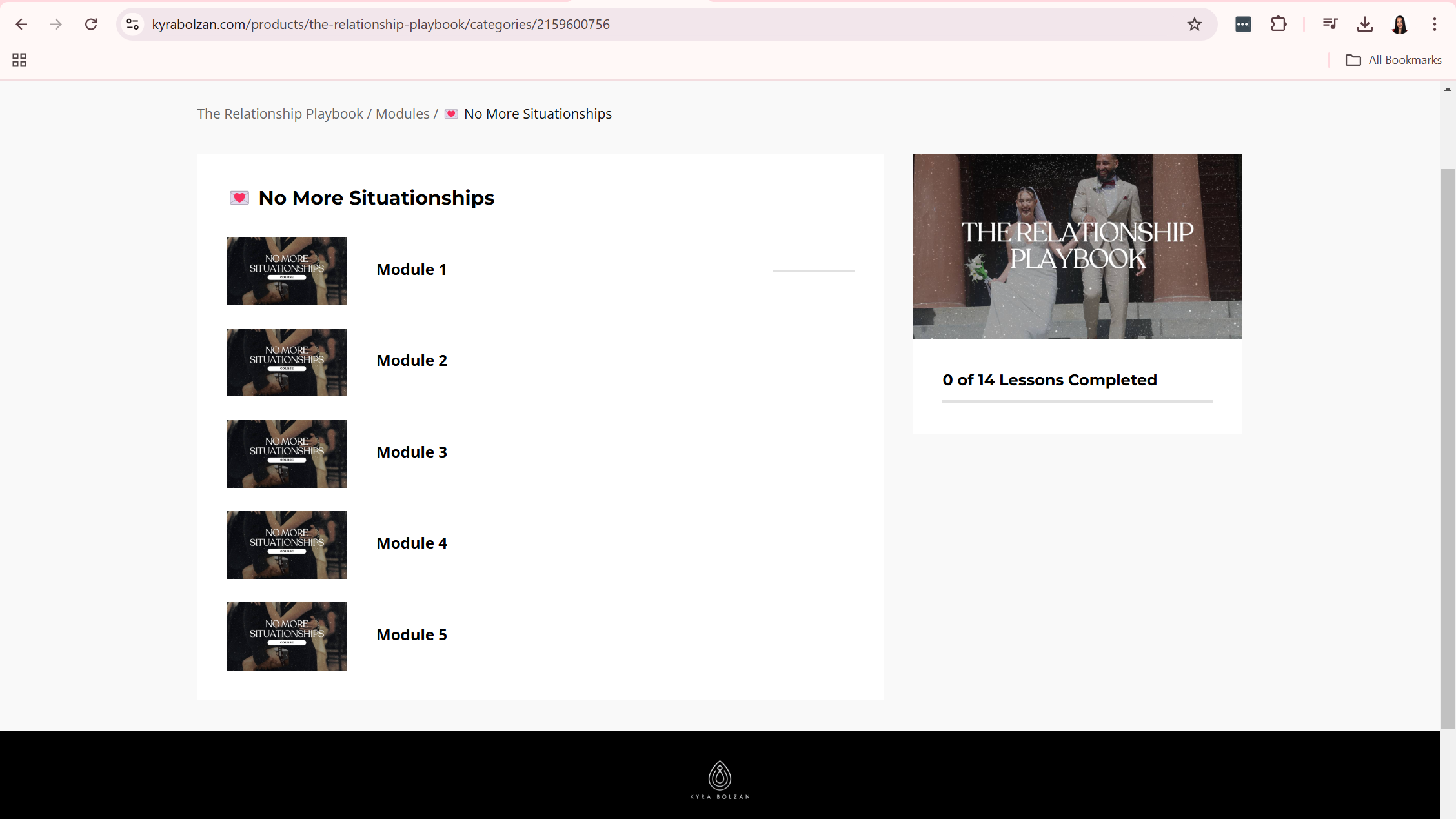
Task: Click the profile avatar icon
Action: click(1399, 25)
